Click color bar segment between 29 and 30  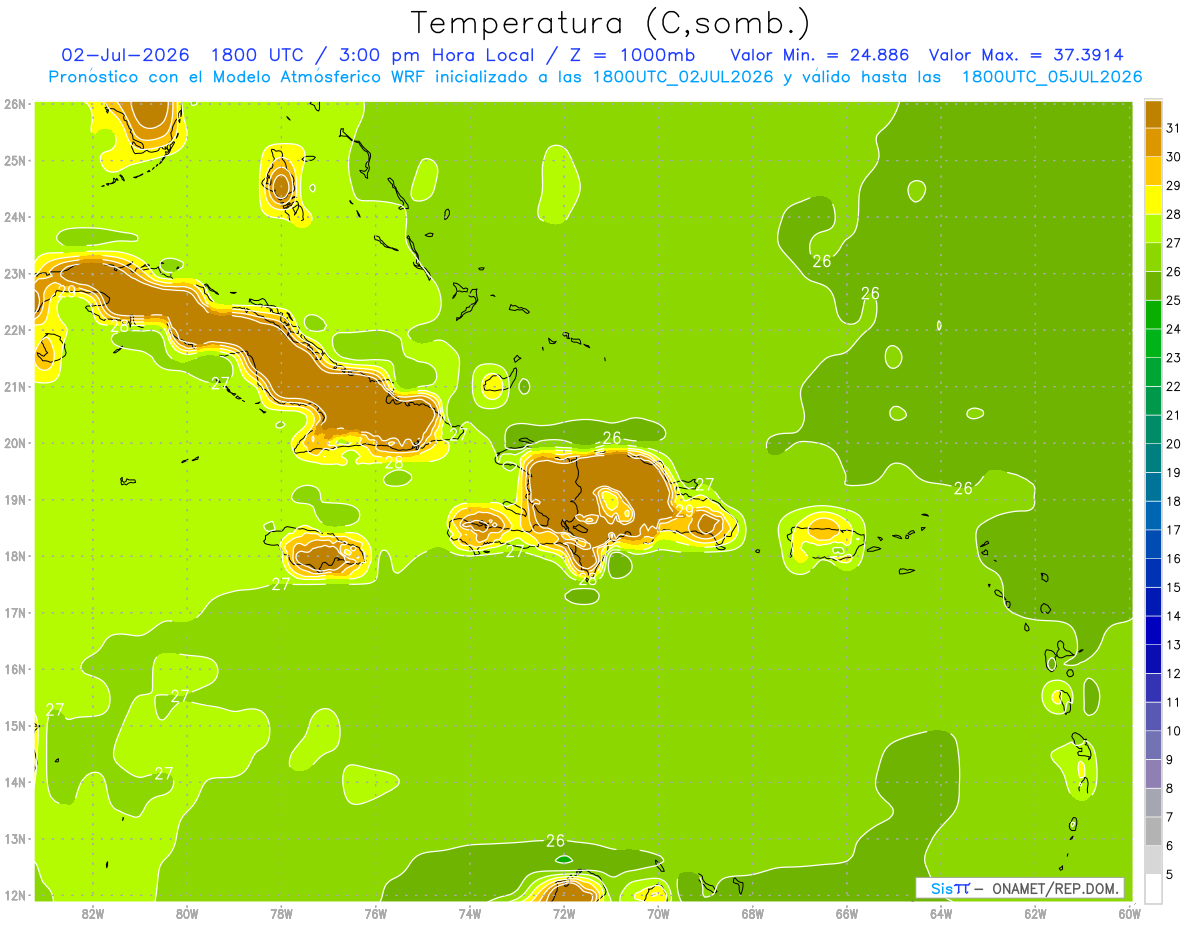click(1153, 171)
